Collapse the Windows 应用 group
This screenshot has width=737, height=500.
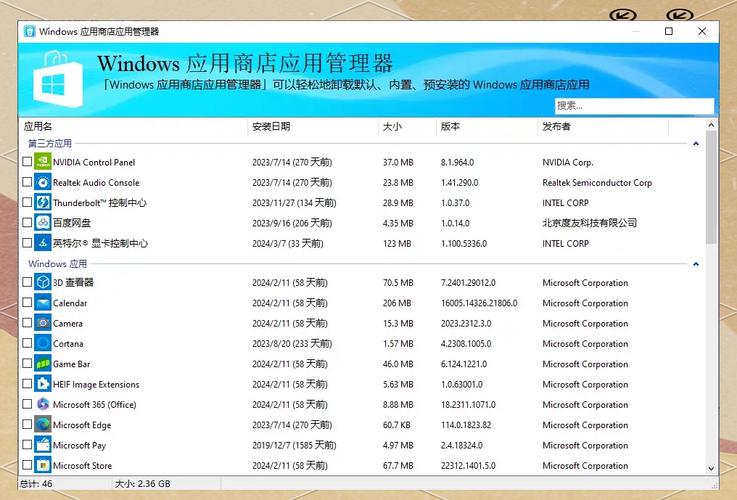696,264
